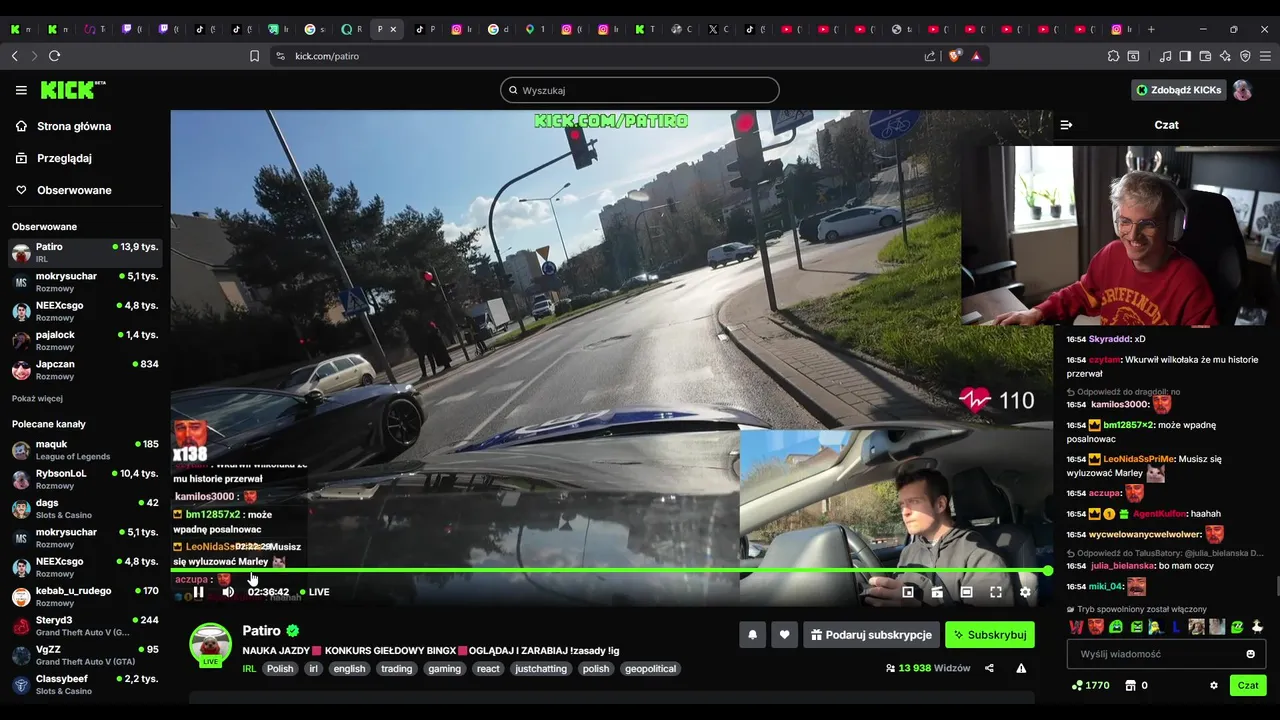
Task: Insert the duck emote
Action: point(1257,627)
